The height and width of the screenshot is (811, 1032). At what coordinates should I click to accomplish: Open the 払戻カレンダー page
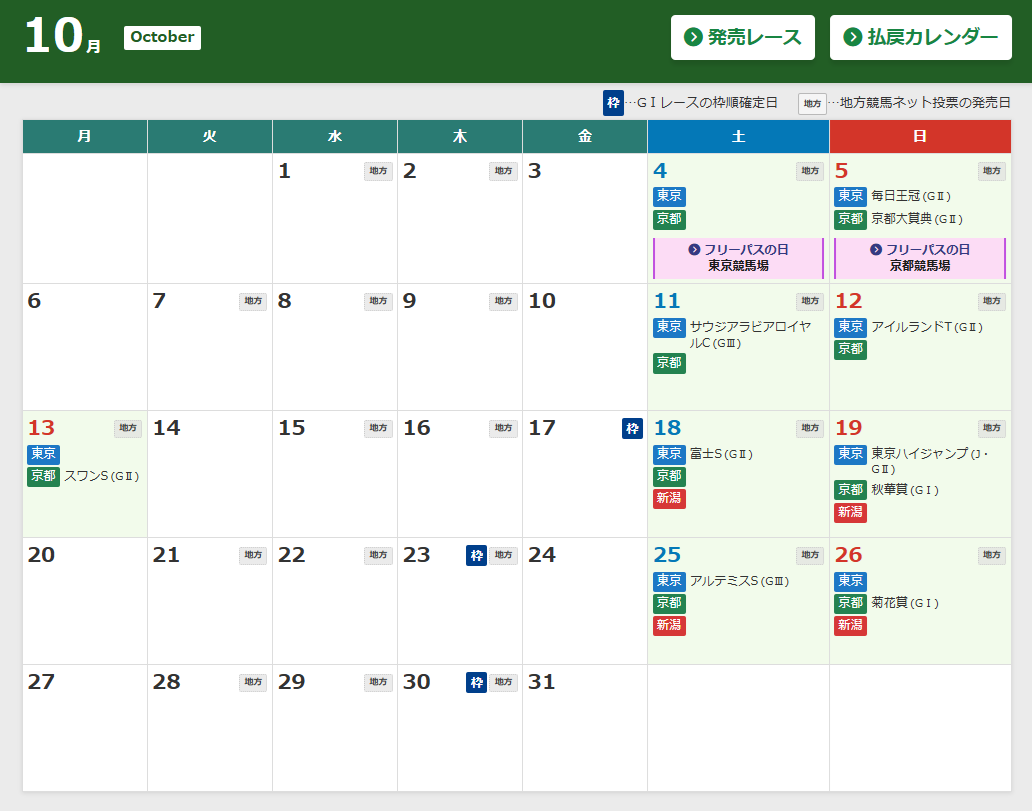(x=920, y=37)
